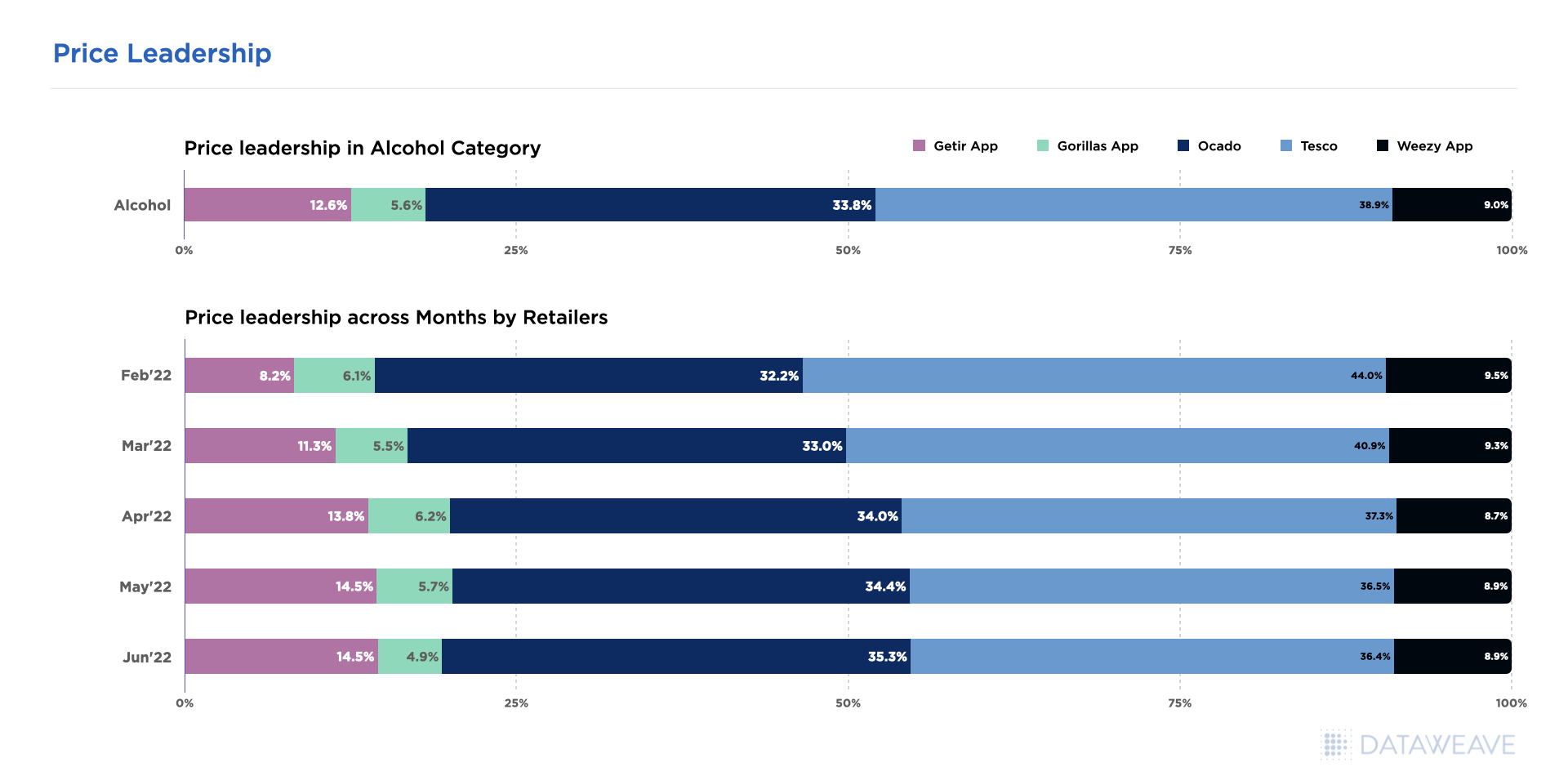The width and height of the screenshot is (1568, 776).
Task: Click the Alcohol Getir 12.6% bar segment
Action: [x=268, y=205]
